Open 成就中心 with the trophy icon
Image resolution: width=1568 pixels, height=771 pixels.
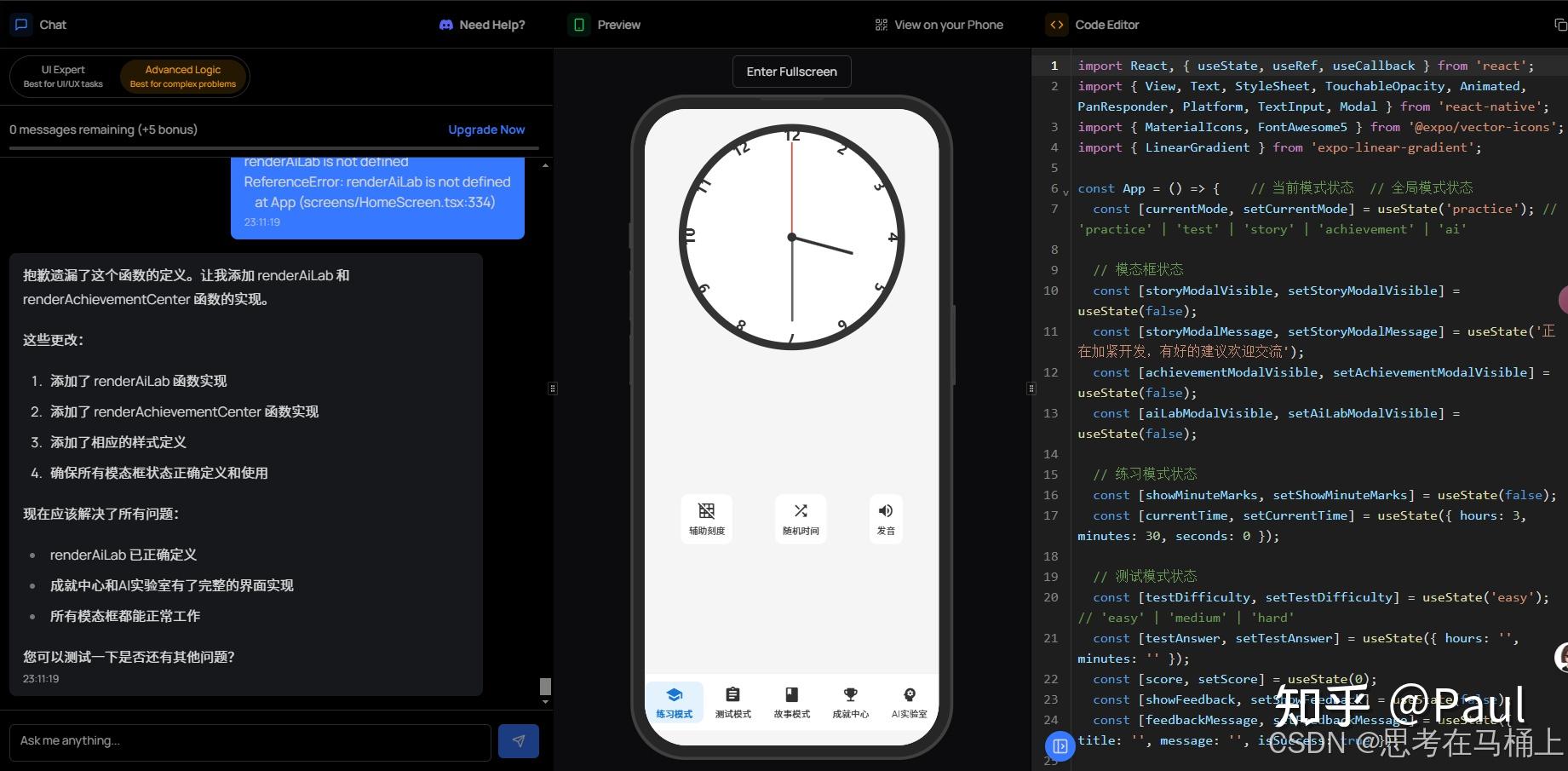(x=850, y=693)
